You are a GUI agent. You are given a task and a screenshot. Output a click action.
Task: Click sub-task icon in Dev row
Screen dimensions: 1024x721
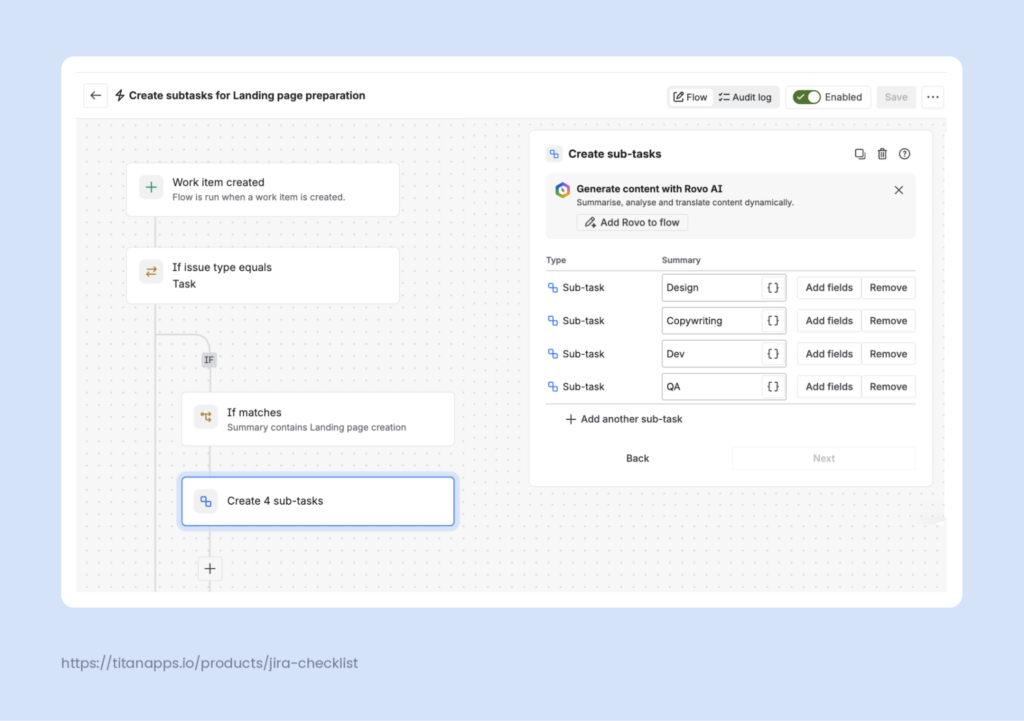click(552, 354)
